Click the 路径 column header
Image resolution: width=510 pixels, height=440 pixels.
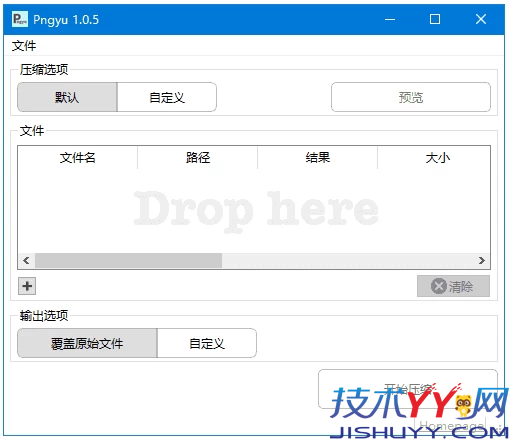point(198,158)
